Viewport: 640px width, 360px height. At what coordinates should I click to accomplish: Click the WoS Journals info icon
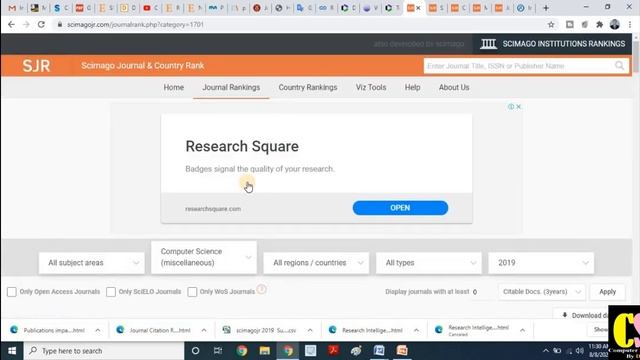[262, 289]
